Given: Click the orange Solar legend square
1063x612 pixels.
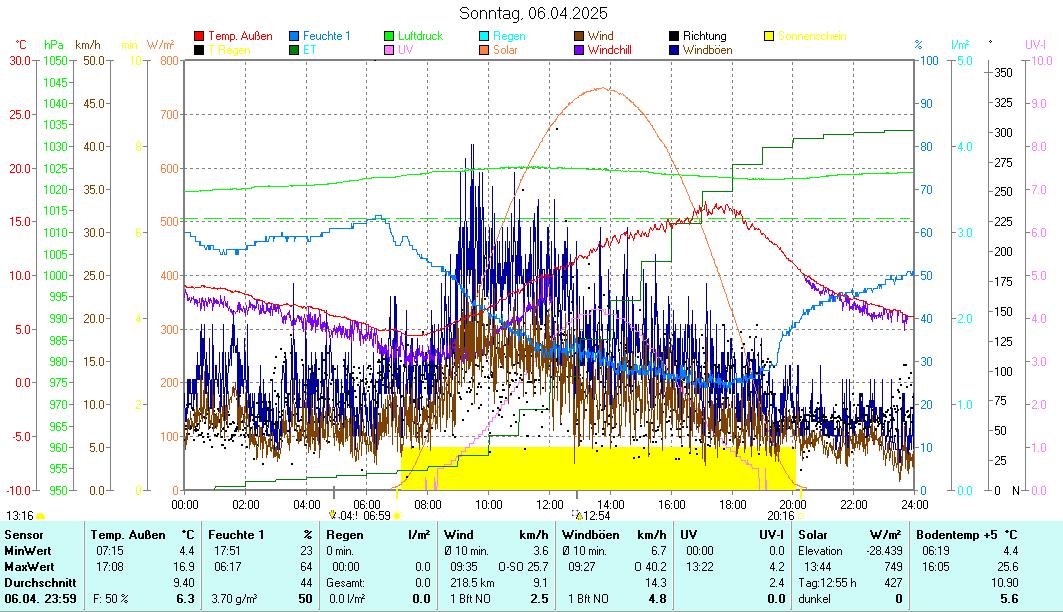Looking at the screenshot, I should coord(485,50).
